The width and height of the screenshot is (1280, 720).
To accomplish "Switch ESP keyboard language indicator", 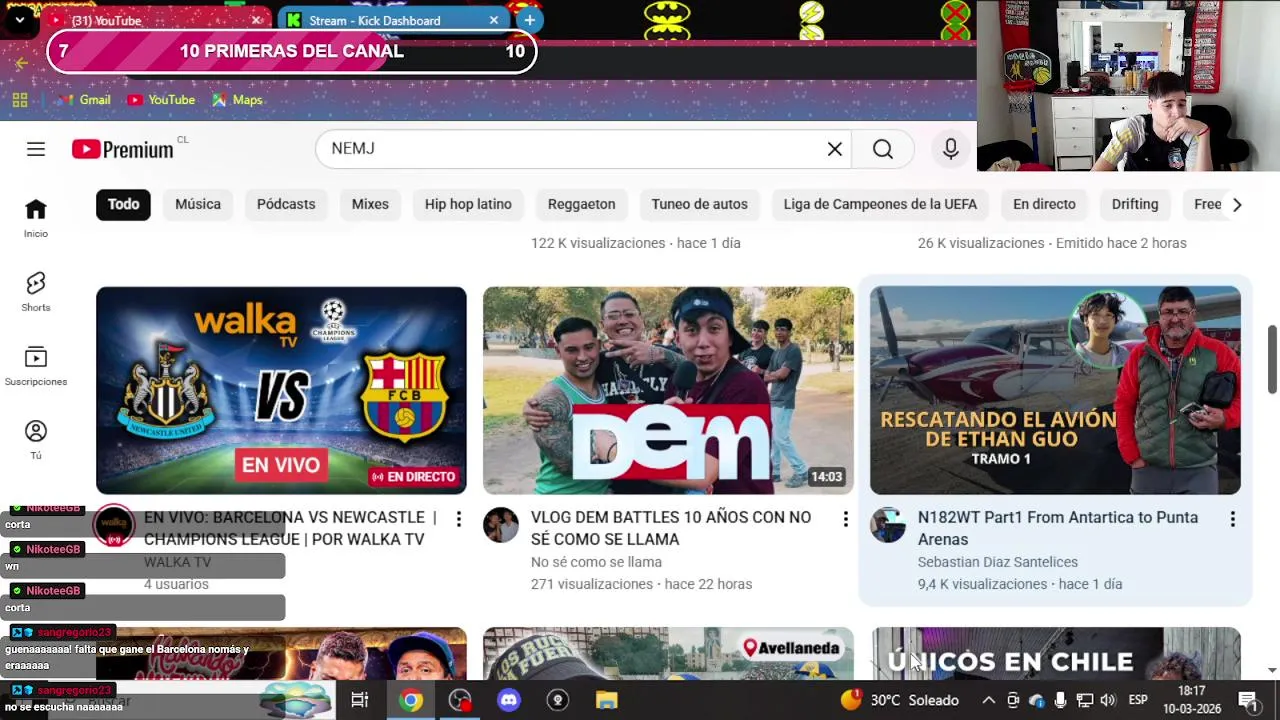I will click(x=1138, y=700).
